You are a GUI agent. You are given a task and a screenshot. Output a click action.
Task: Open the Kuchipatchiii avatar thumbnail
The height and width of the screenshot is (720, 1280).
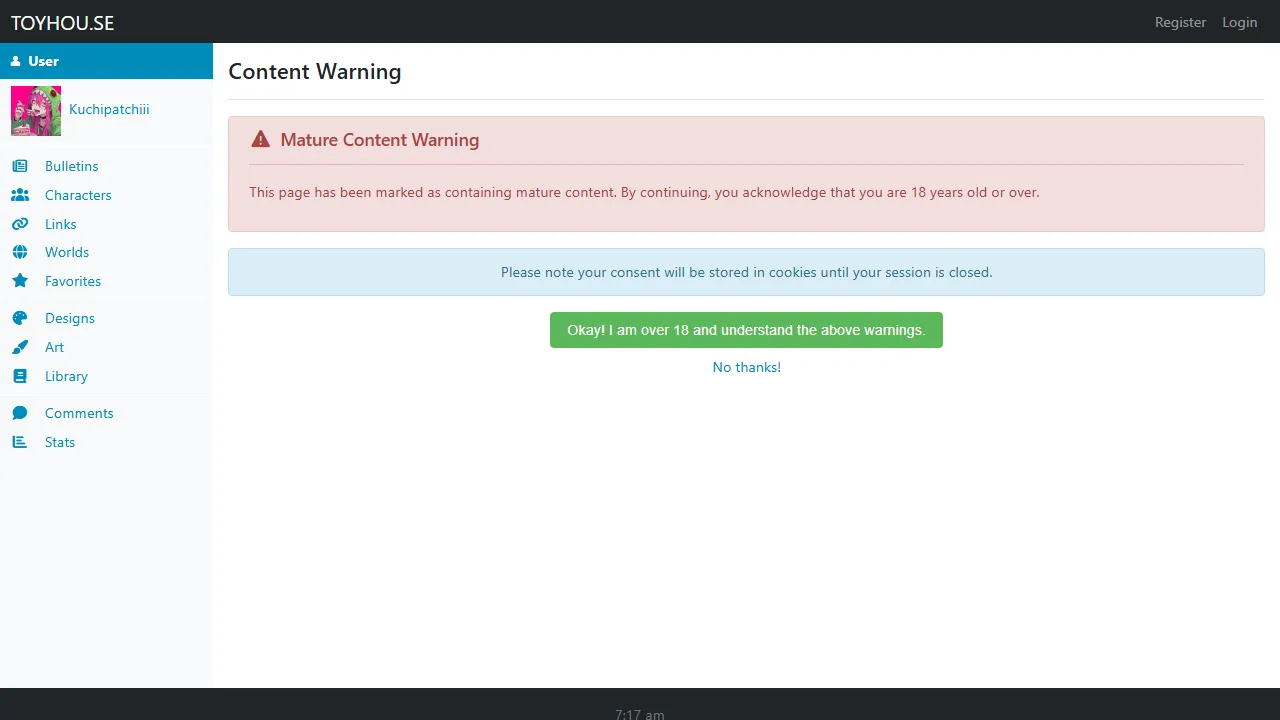point(36,110)
